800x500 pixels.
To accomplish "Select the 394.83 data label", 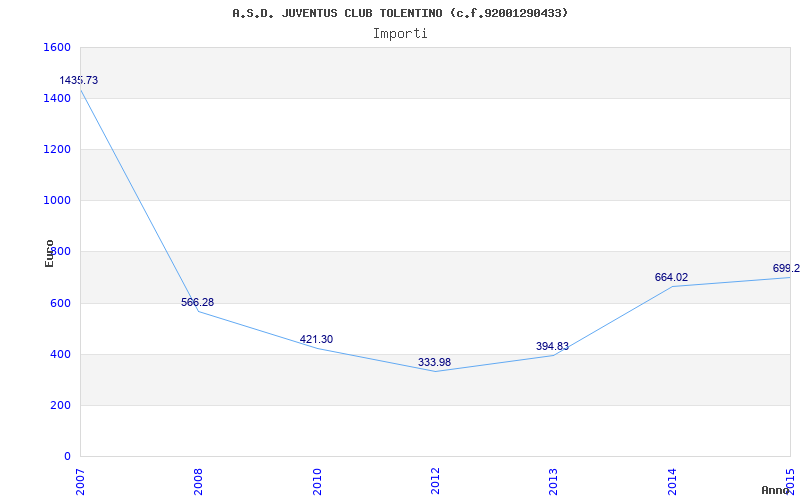I will point(553,346).
